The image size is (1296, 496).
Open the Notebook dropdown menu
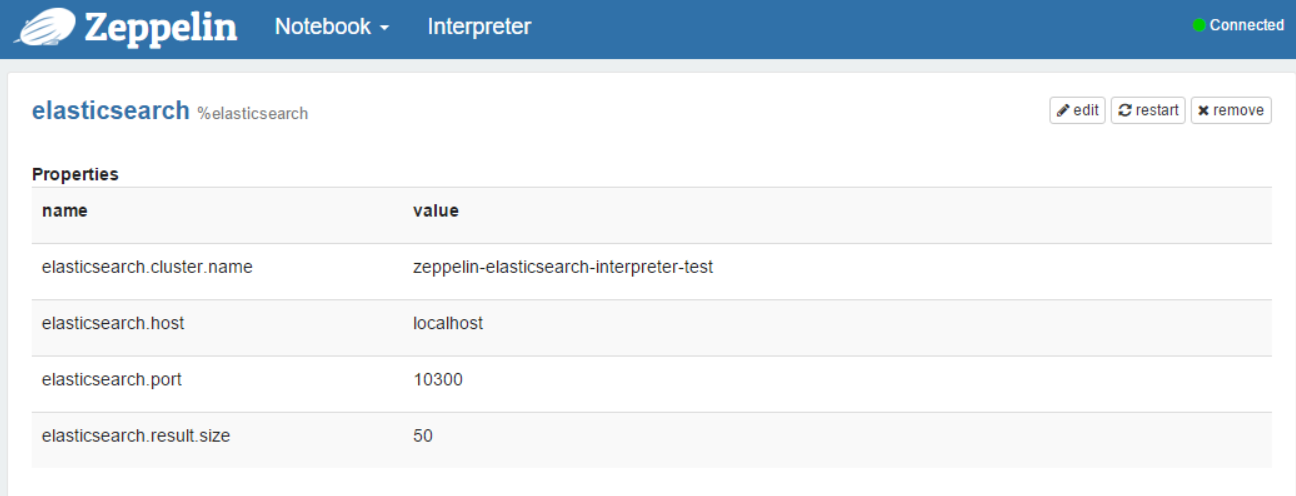pos(331,27)
